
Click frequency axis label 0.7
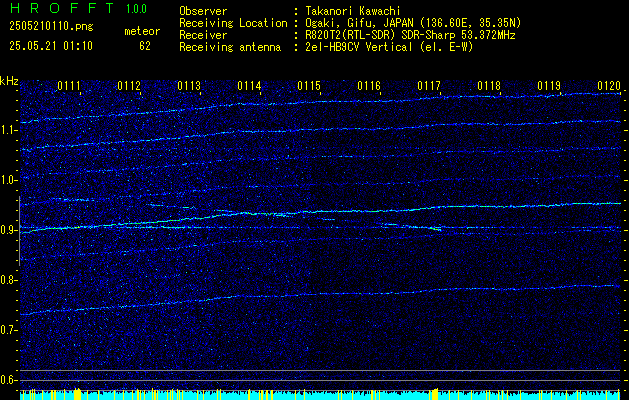[x=8, y=330]
